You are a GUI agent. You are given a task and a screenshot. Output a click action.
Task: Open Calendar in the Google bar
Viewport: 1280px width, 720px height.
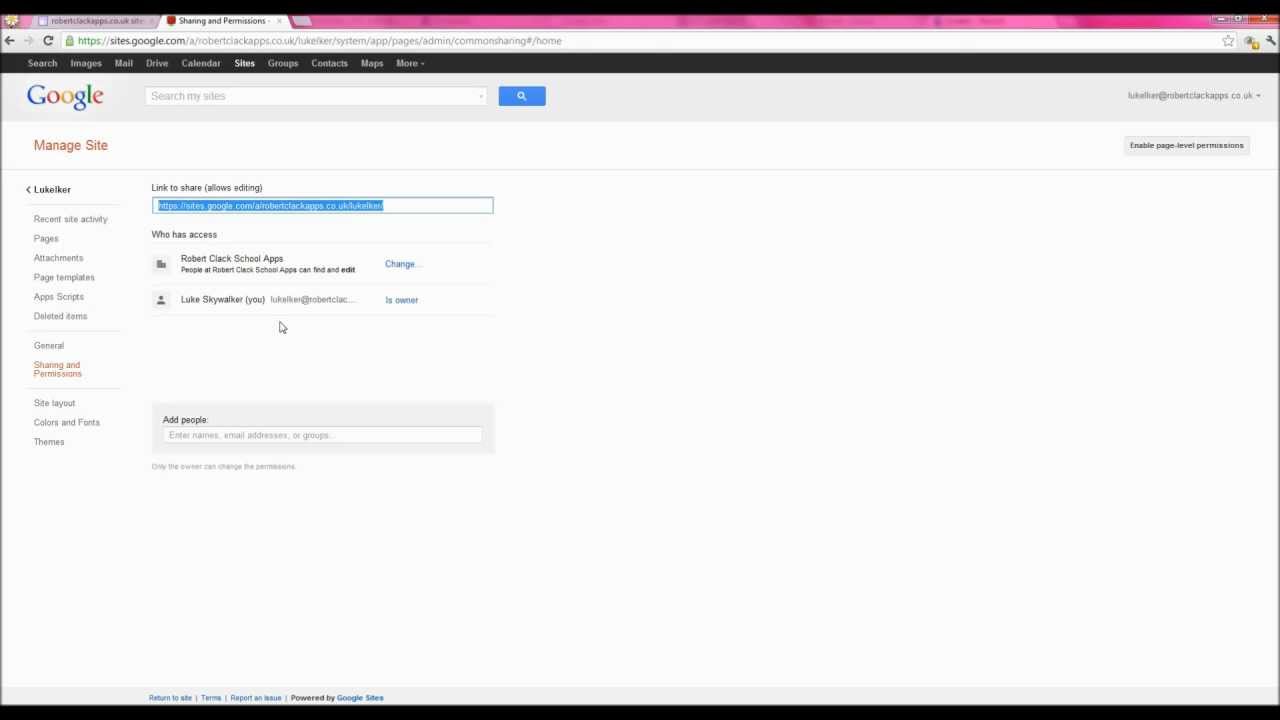click(201, 63)
